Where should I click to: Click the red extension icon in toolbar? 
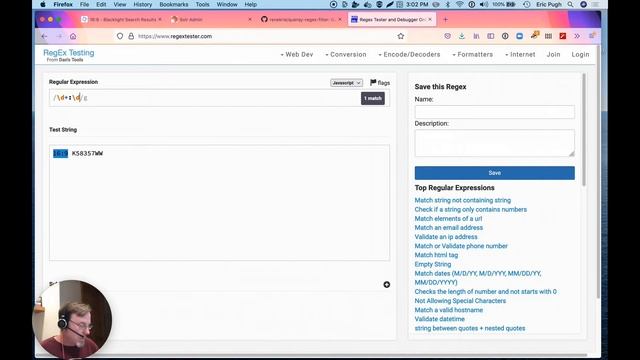point(563,36)
